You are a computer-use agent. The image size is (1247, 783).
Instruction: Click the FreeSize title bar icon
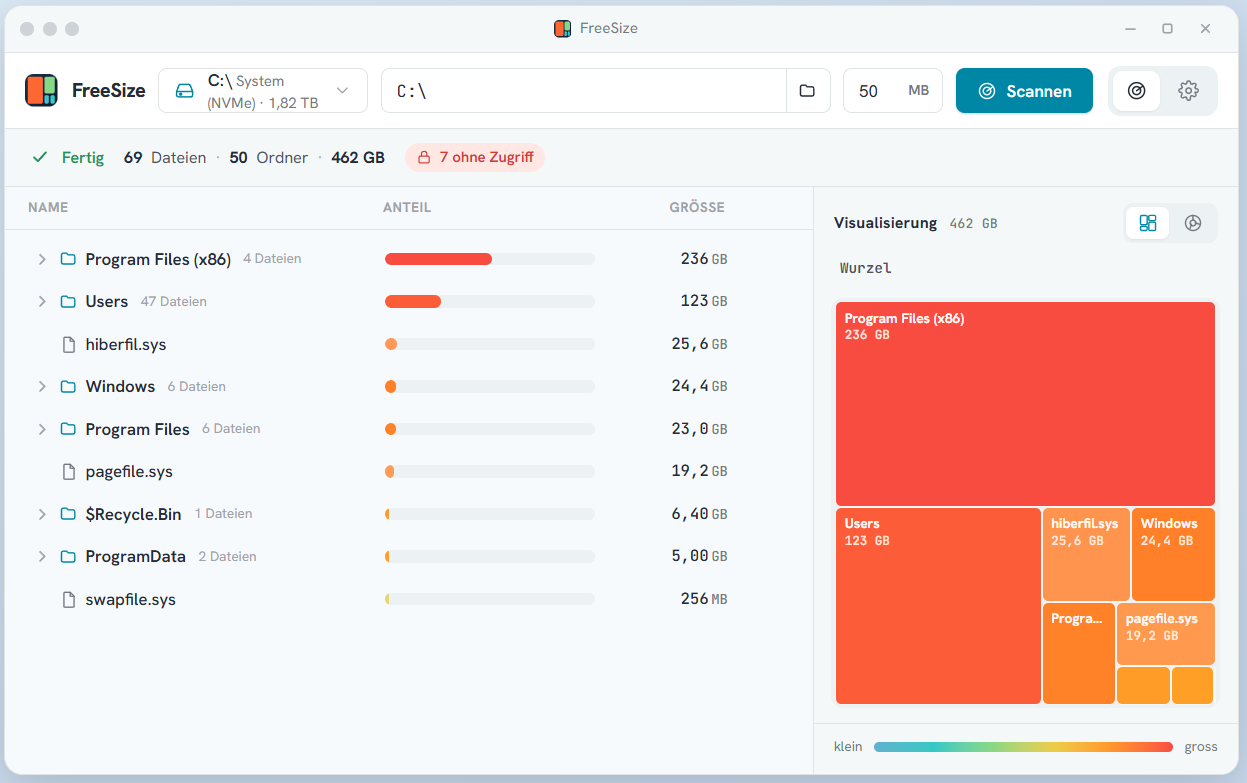point(563,28)
